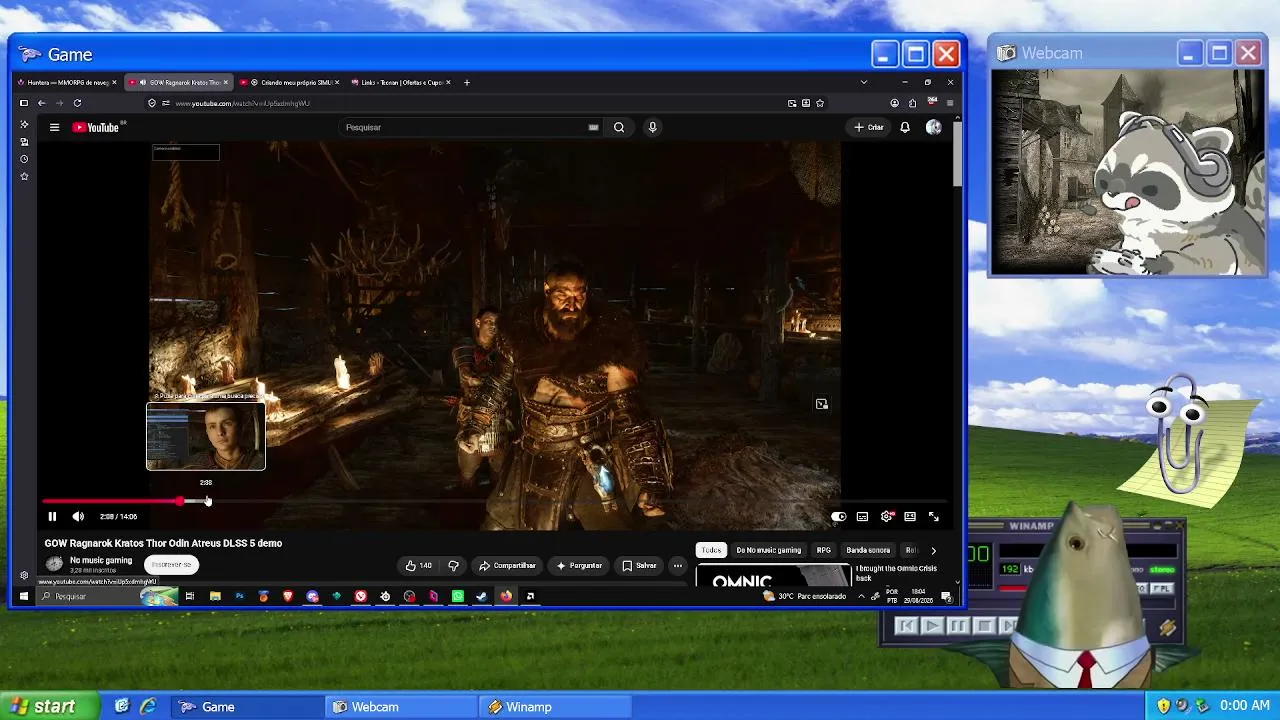
Task: Enter fullscreen video mode
Action: (x=934, y=517)
